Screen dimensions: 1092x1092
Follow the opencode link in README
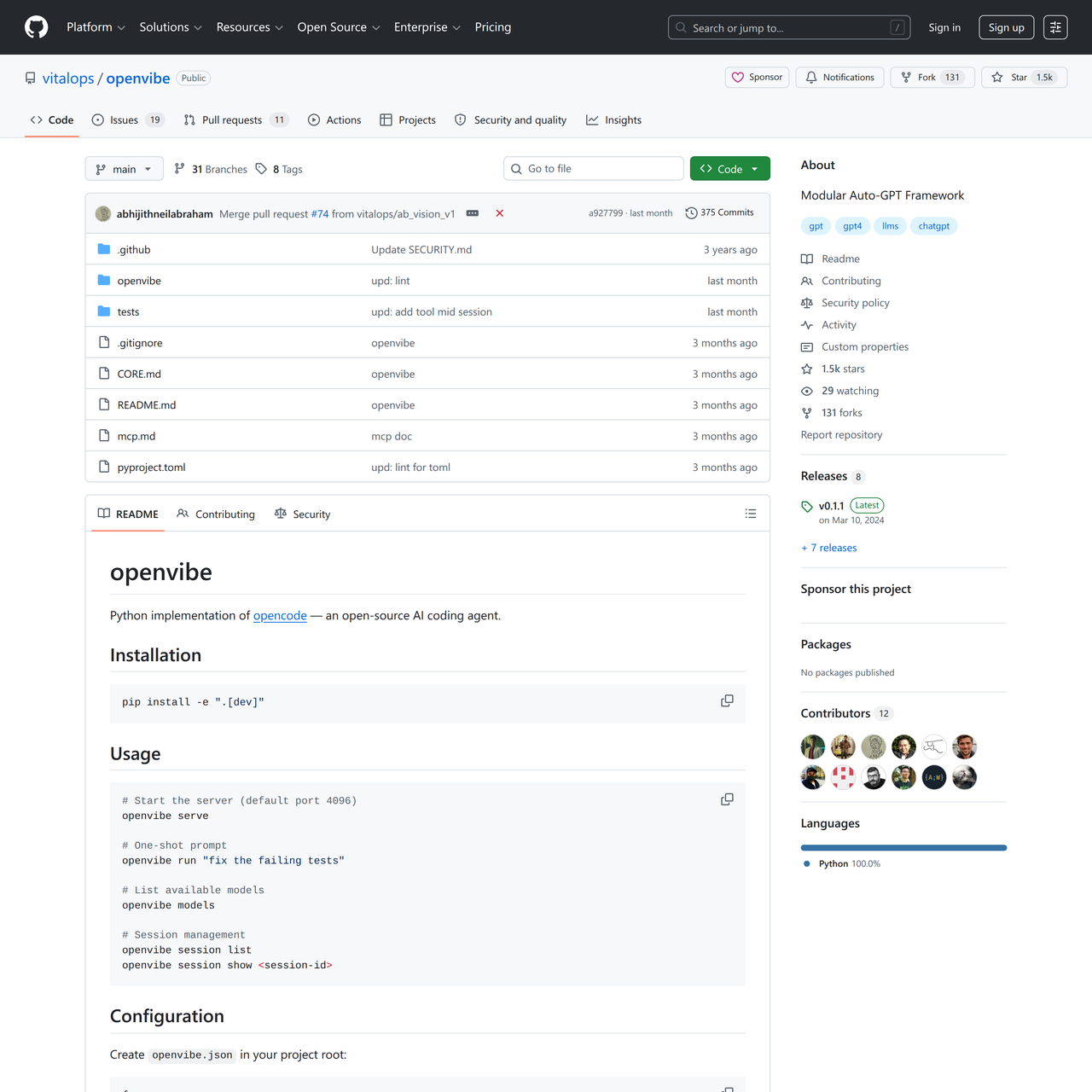coord(280,616)
